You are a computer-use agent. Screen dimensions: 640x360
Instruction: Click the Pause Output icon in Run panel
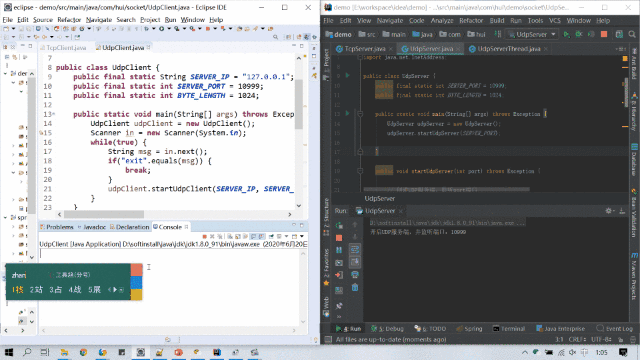(x=339, y=250)
